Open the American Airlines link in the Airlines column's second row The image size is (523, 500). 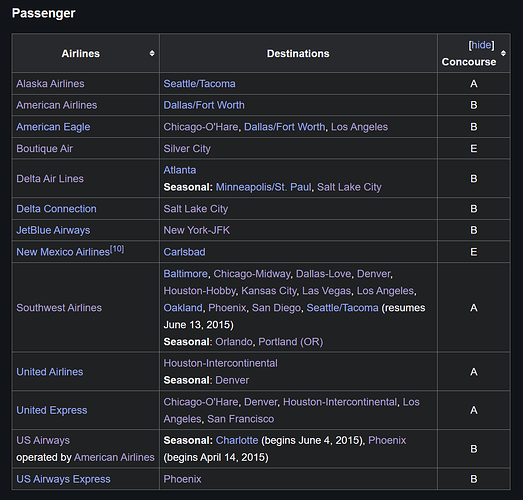pyautogui.click(x=57, y=105)
